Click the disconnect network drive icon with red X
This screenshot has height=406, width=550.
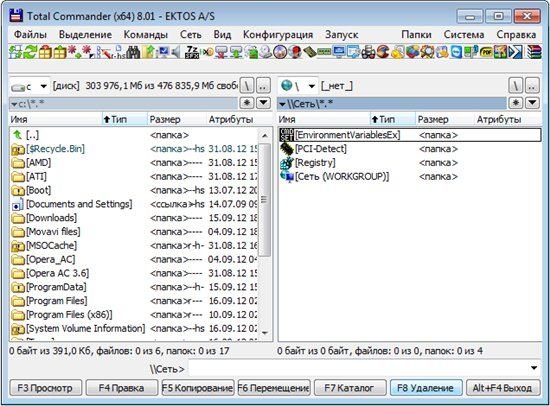click(x=221, y=52)
